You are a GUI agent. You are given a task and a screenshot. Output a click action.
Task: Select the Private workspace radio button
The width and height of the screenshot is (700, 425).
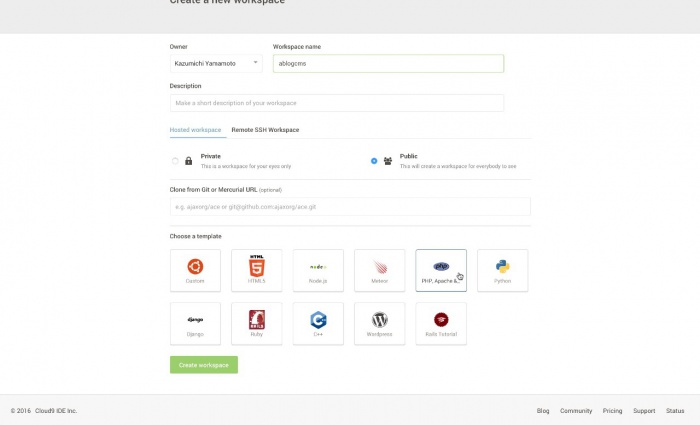pos(176,160)
